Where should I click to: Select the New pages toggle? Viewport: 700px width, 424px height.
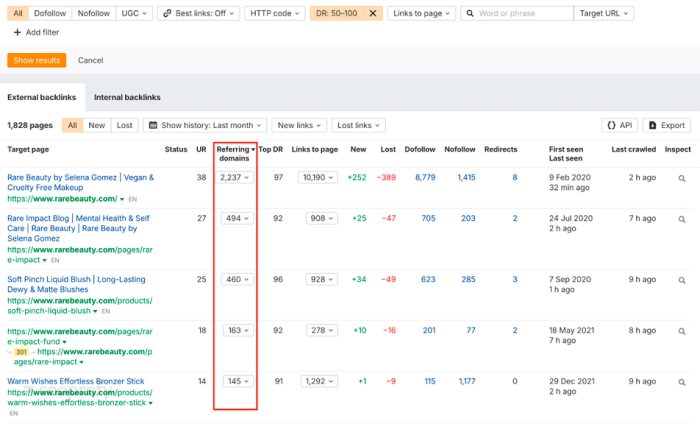96,125
